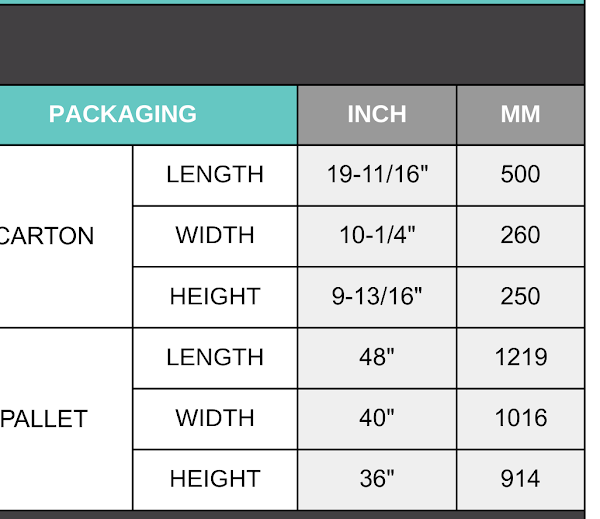Click the 9-13/16" inch value
This screenshot has height=519, width=600.
[x=377, y=297]
